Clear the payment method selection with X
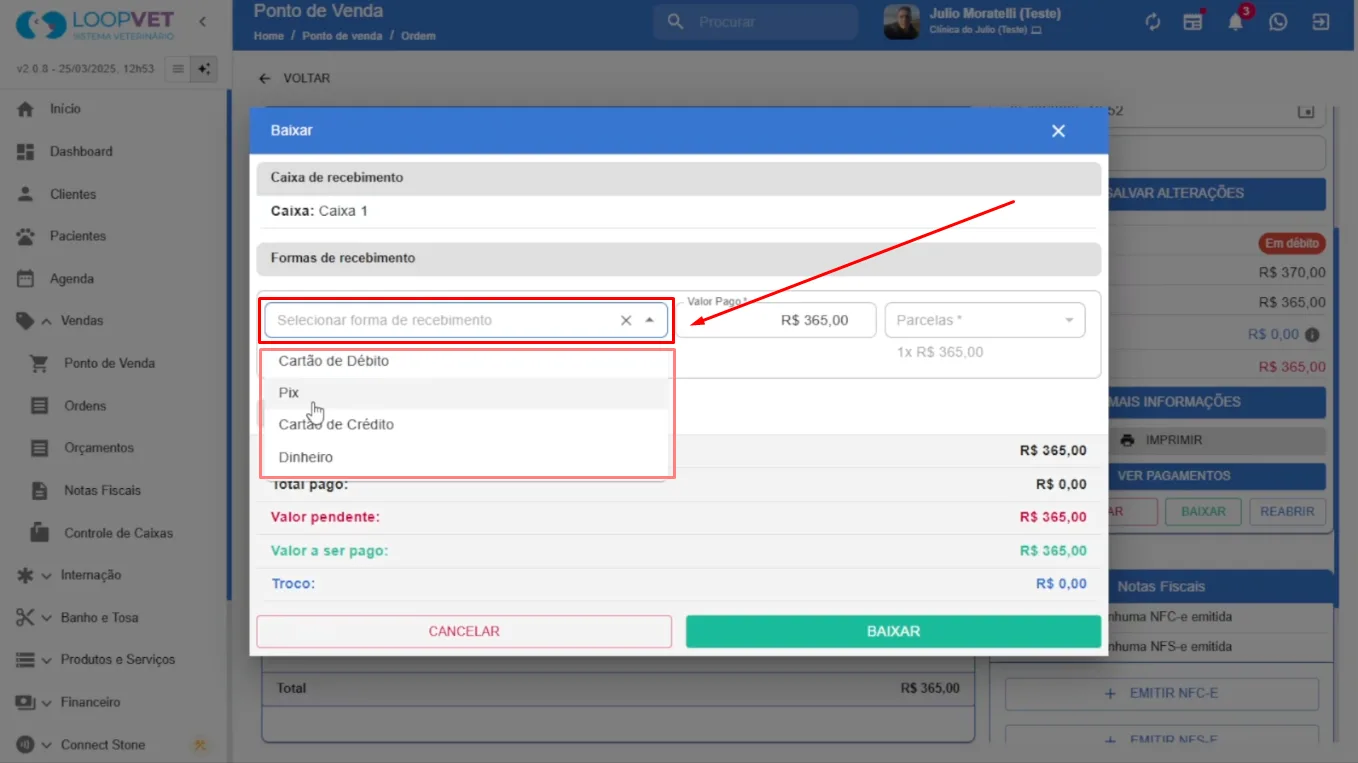 click(626, 320)
